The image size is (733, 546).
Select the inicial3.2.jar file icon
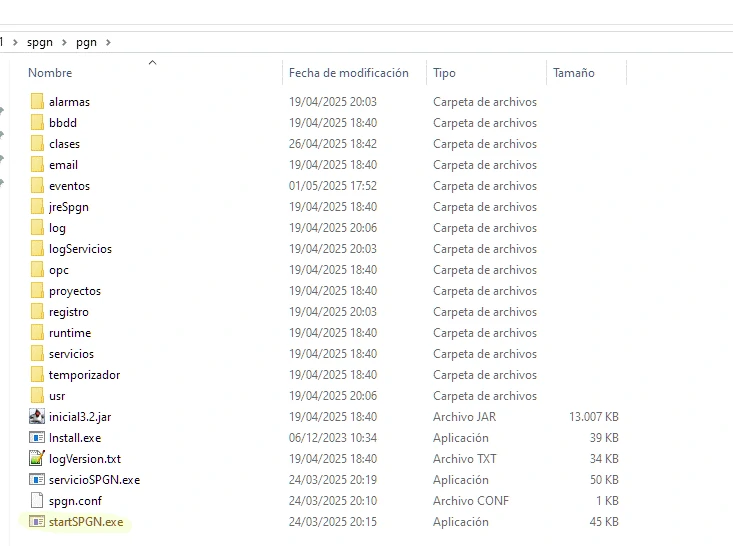[37, 417]
